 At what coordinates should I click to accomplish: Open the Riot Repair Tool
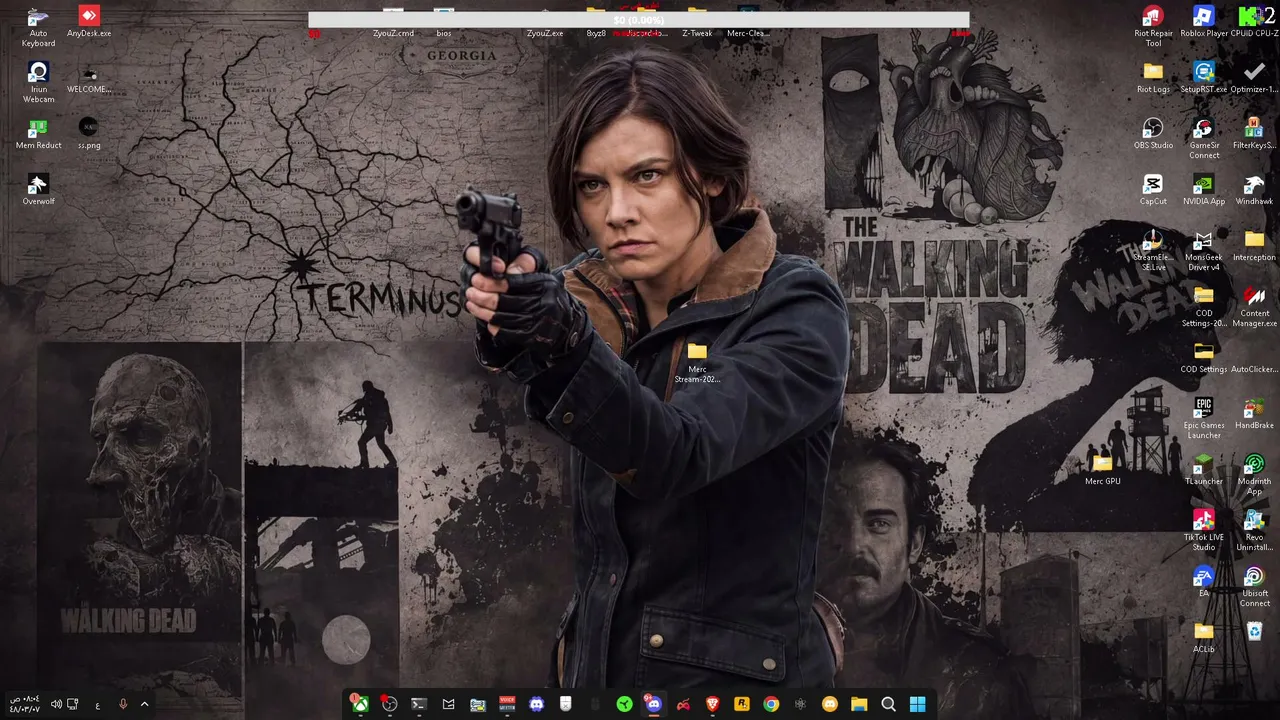coord(1153,27)
